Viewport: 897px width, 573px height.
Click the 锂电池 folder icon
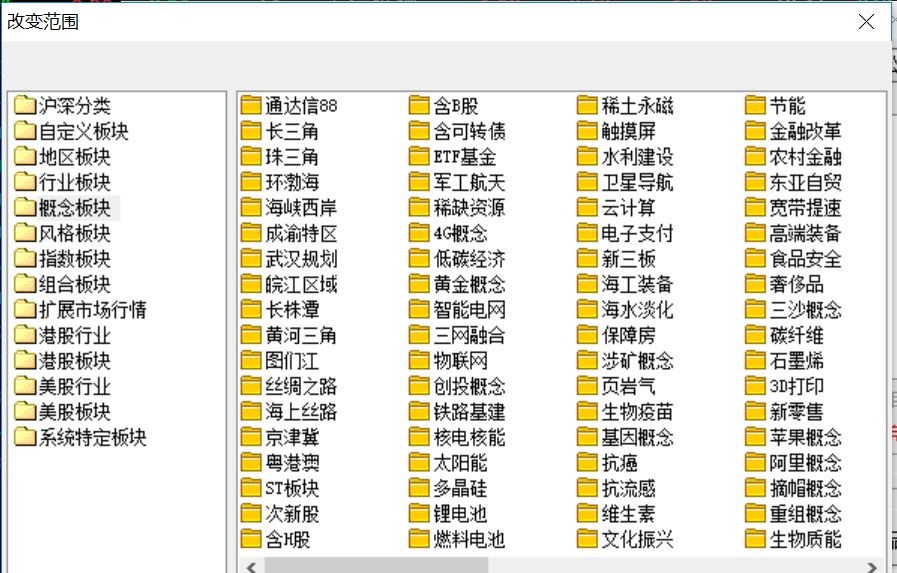point(419,514)
